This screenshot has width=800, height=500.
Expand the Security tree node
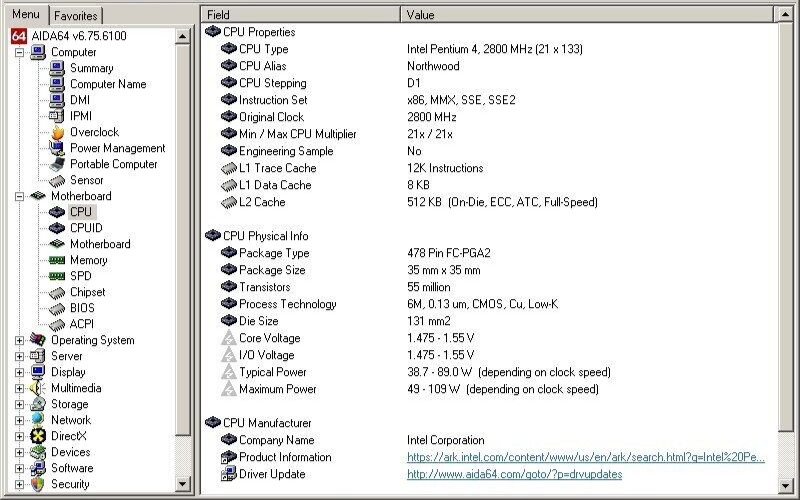[19, 484]
